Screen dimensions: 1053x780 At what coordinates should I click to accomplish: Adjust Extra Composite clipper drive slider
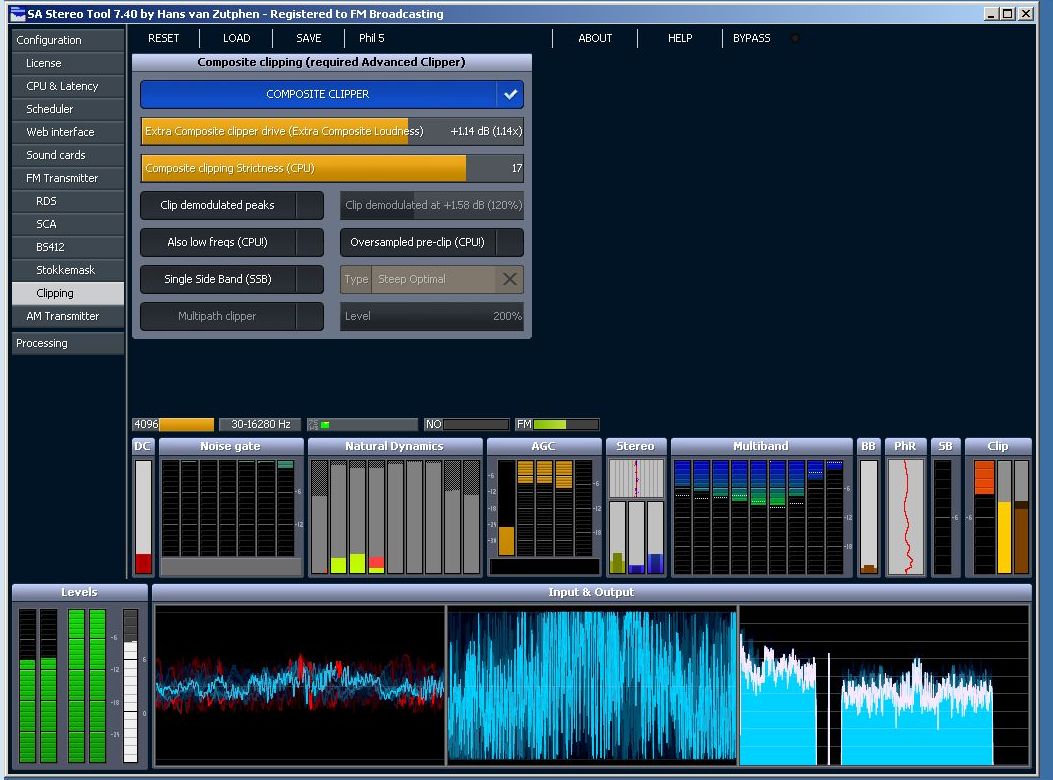[332, 131]
